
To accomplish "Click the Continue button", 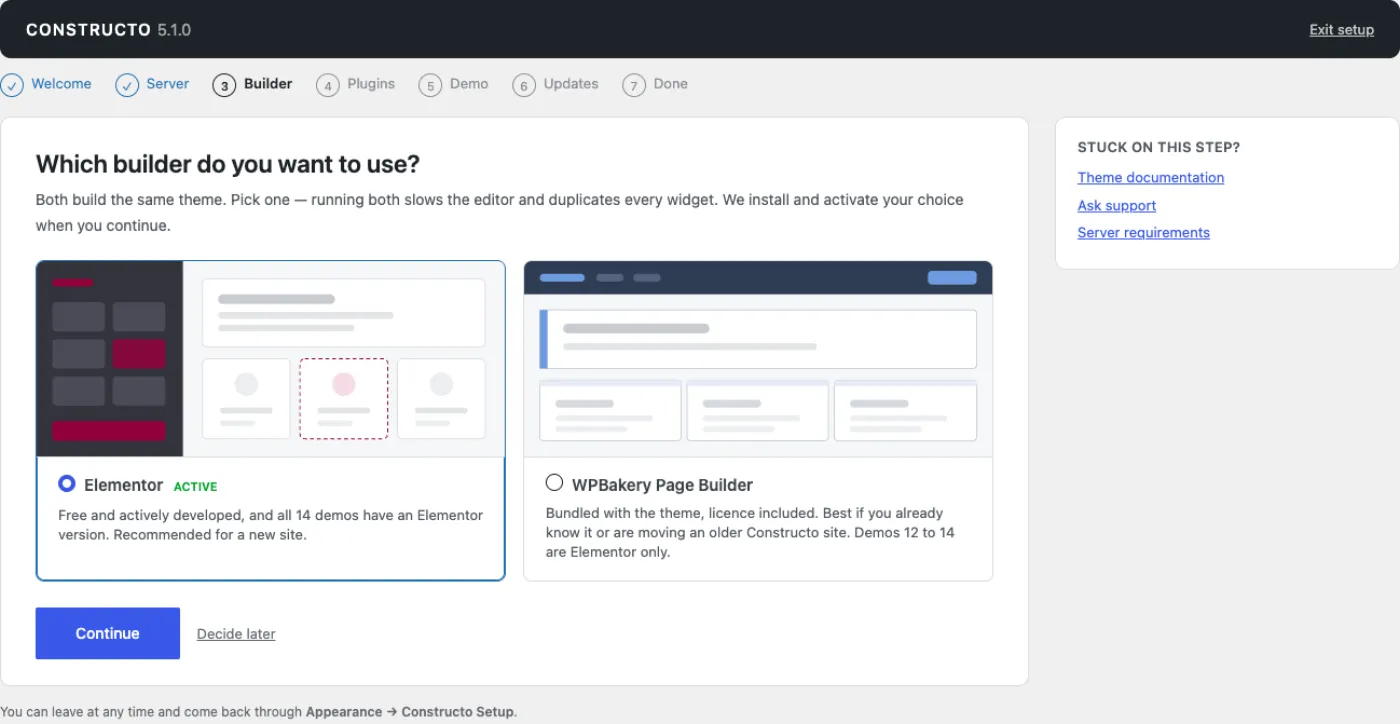I will (x=108, y=633).
